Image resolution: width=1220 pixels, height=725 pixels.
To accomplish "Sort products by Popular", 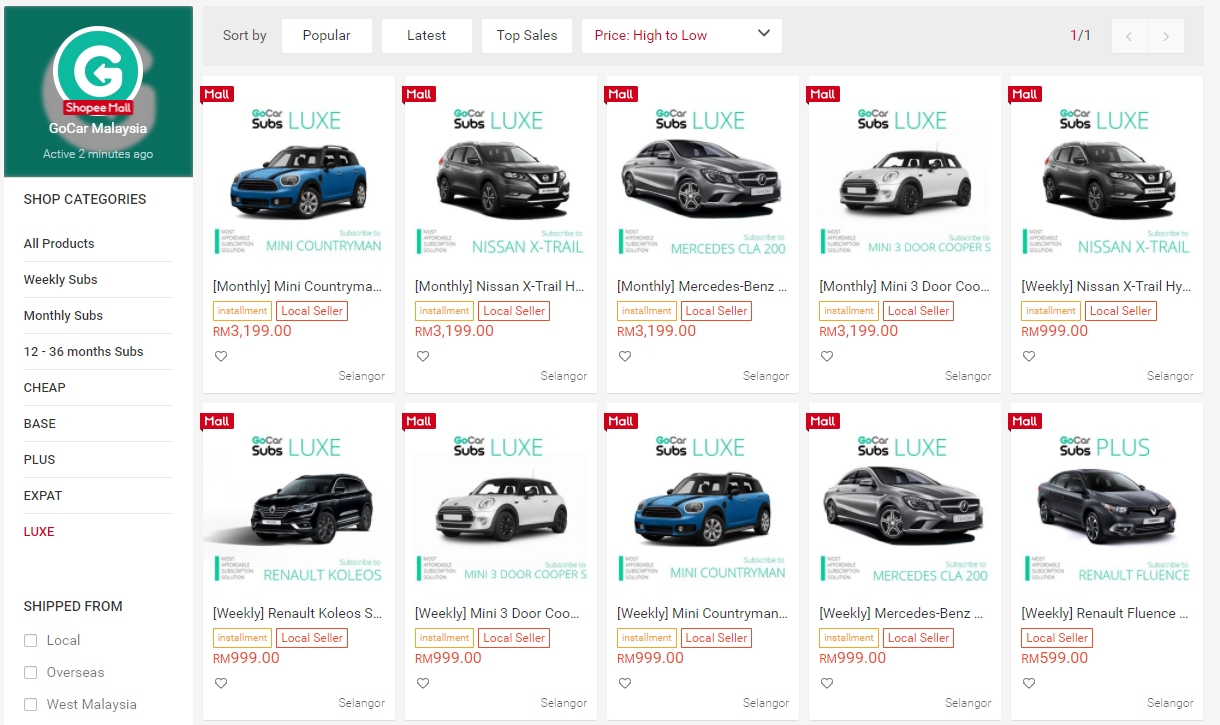I will point(326,36).
